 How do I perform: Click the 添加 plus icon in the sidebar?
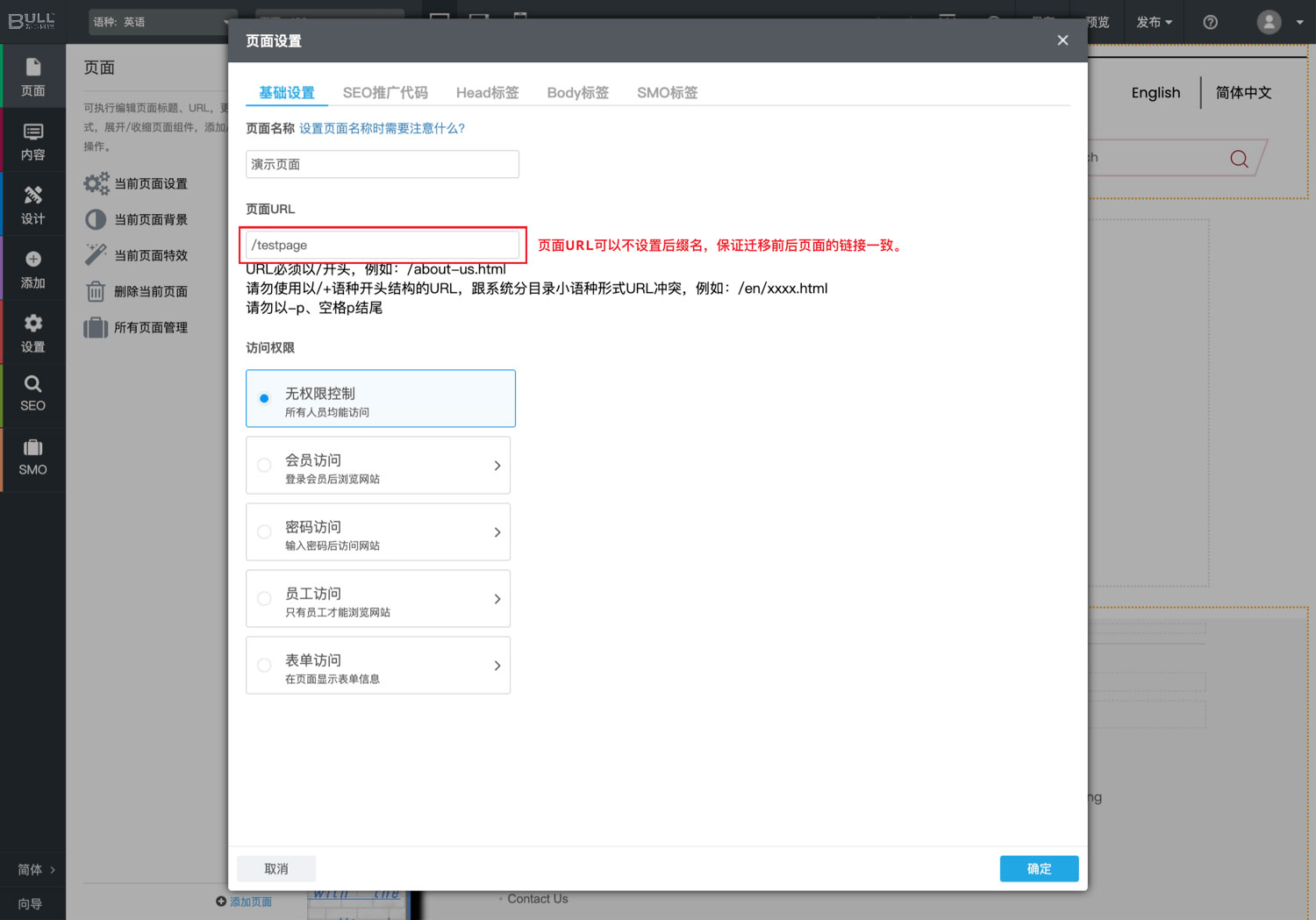coord(32,269)
